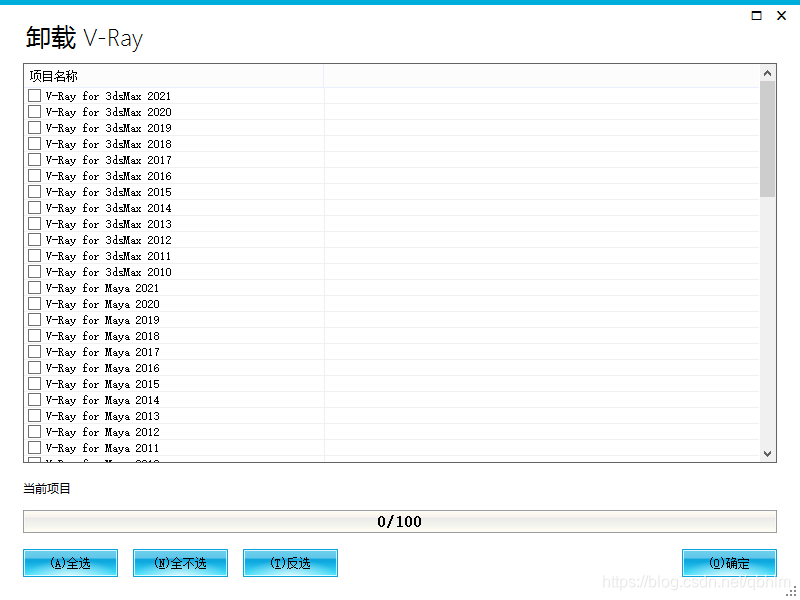Tick V-Ray for 3dsMax 2014 checkbox
This screenshot has width=800, height=600.
click(35, 208)
